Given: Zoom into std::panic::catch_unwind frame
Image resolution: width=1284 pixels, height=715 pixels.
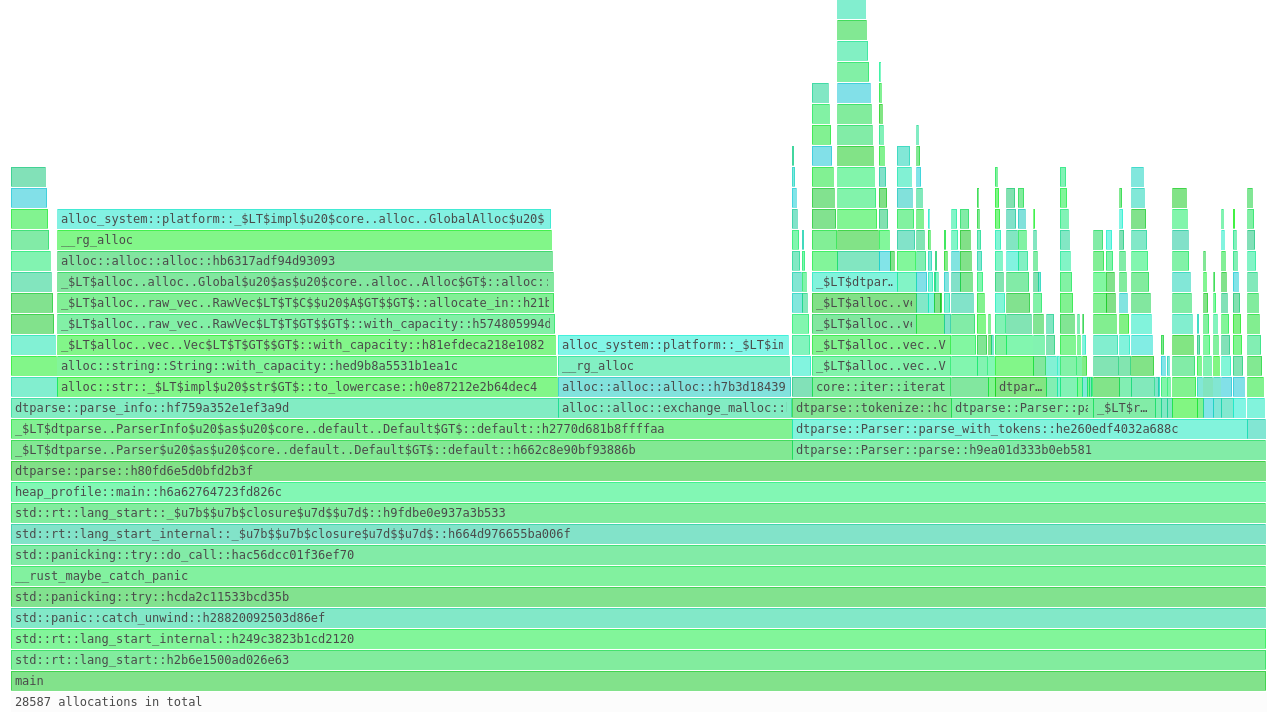Looking at the screenshot, I should point(638,618).
